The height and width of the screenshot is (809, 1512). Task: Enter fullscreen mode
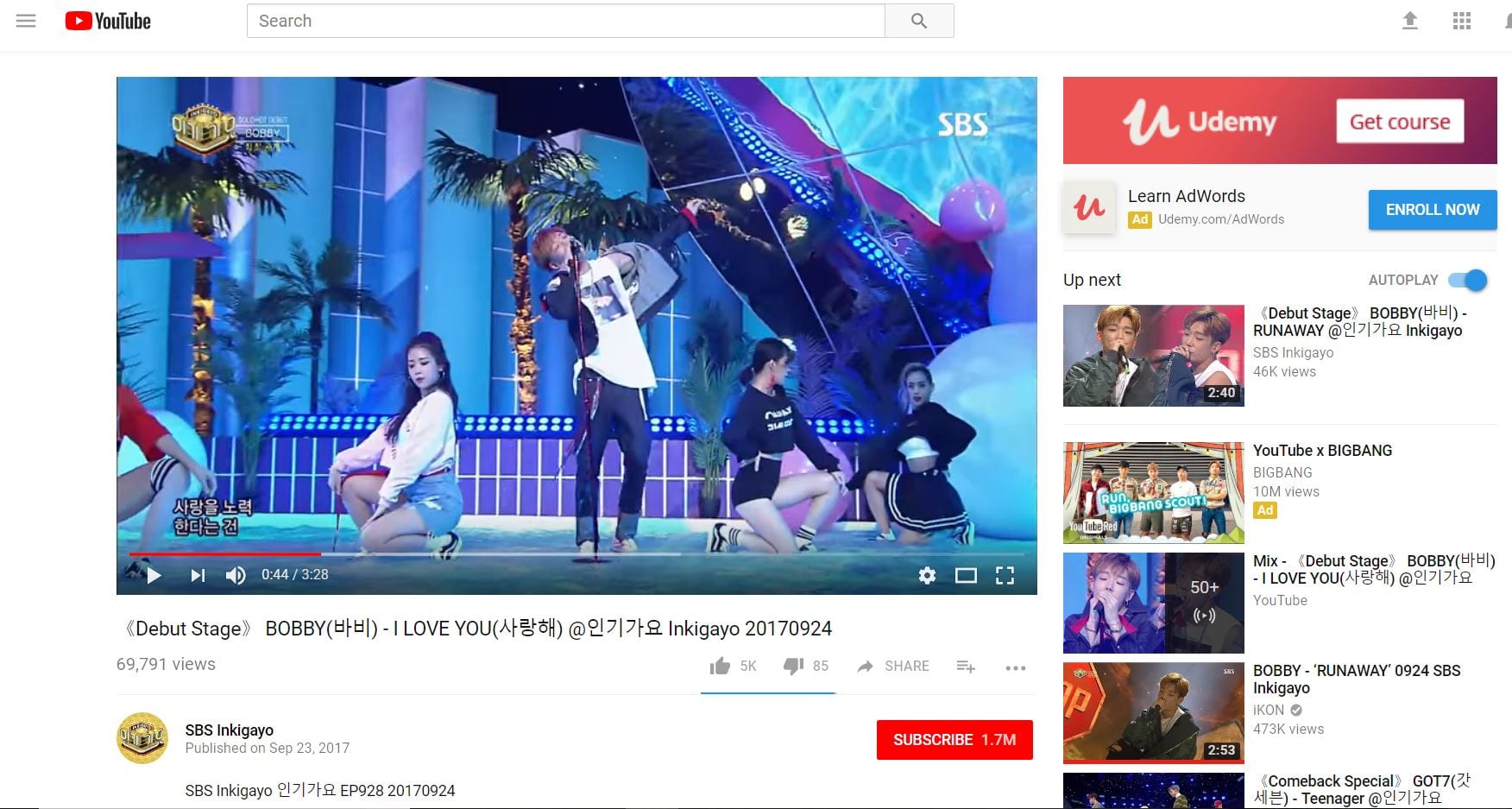click(x=1005, y=575)
